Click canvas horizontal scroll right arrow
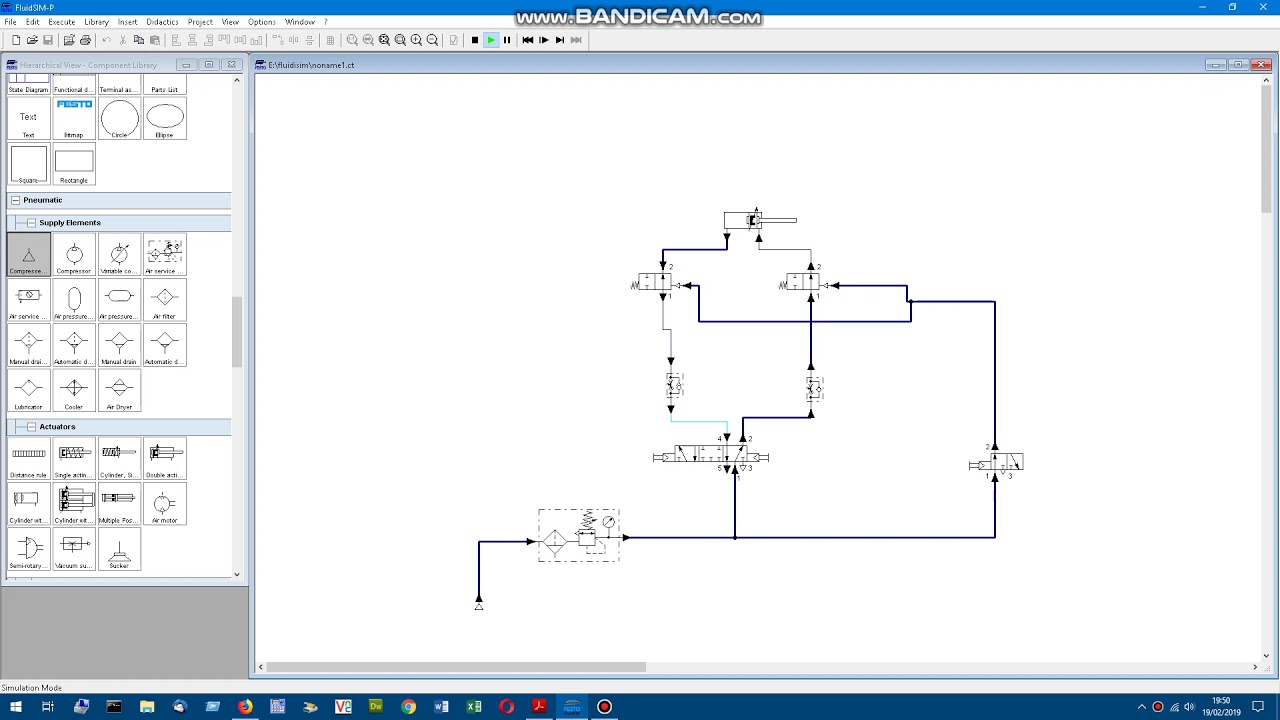Viewport: 1280px width, 720px height. [1255, 667]
